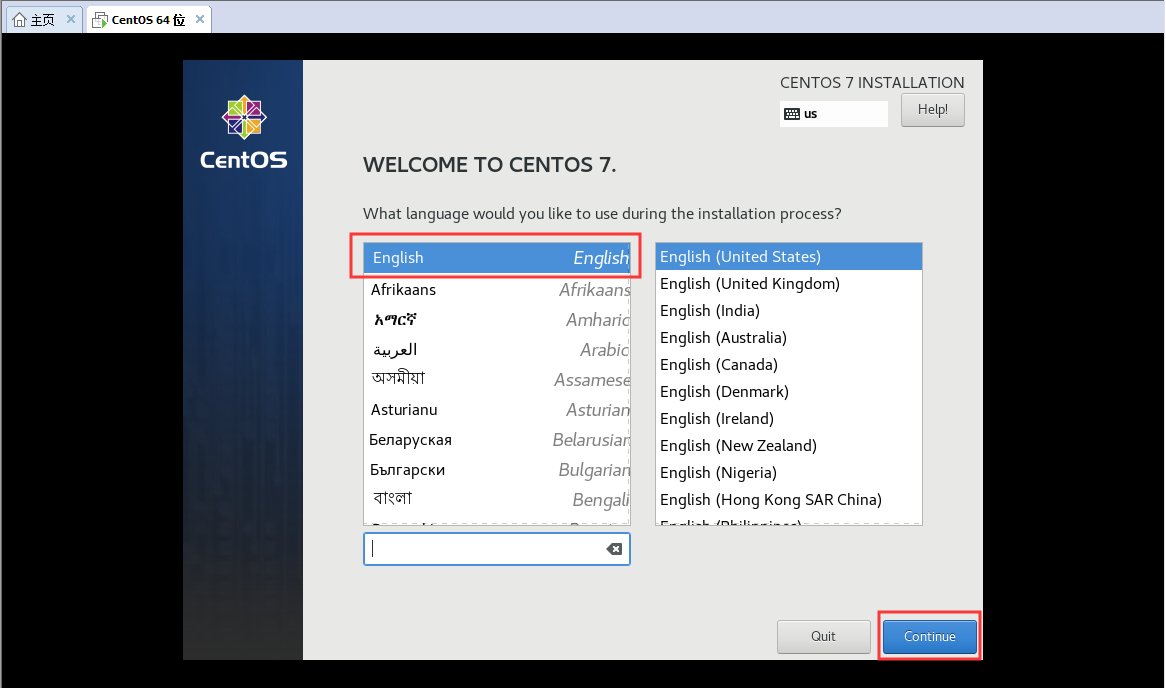Select Belarusian language row
The height and width of the screenshot is (688, 1166).
point(497,440)
